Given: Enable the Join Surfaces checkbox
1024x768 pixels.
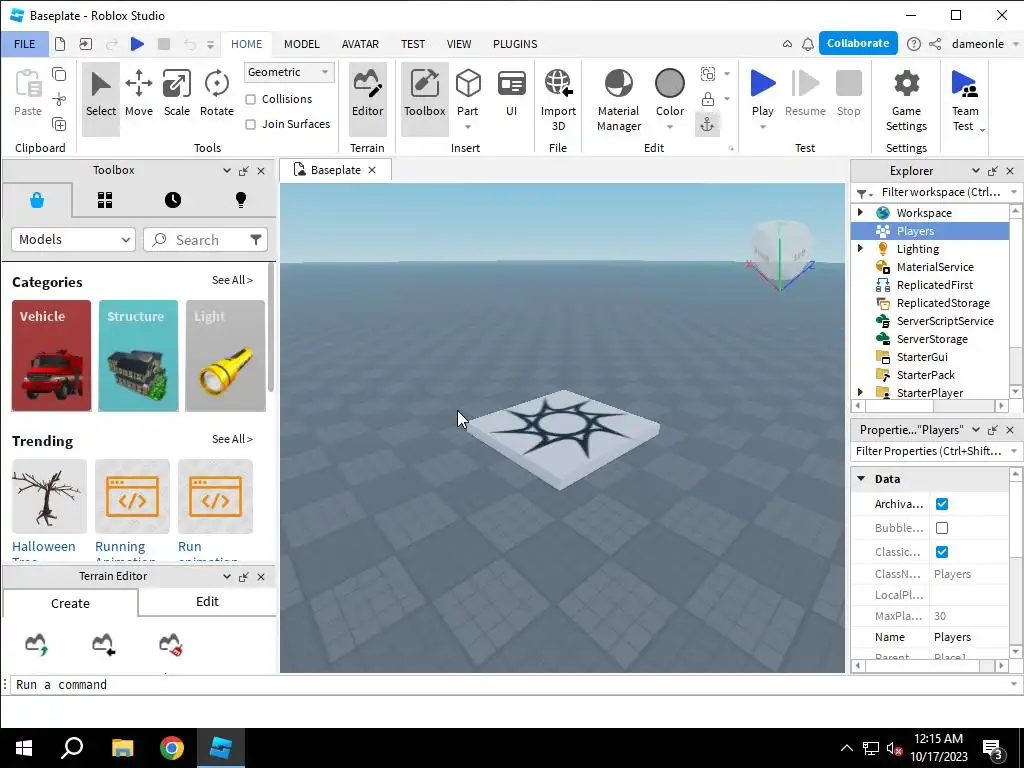Looking at the screenshot, I should point(250,124).
